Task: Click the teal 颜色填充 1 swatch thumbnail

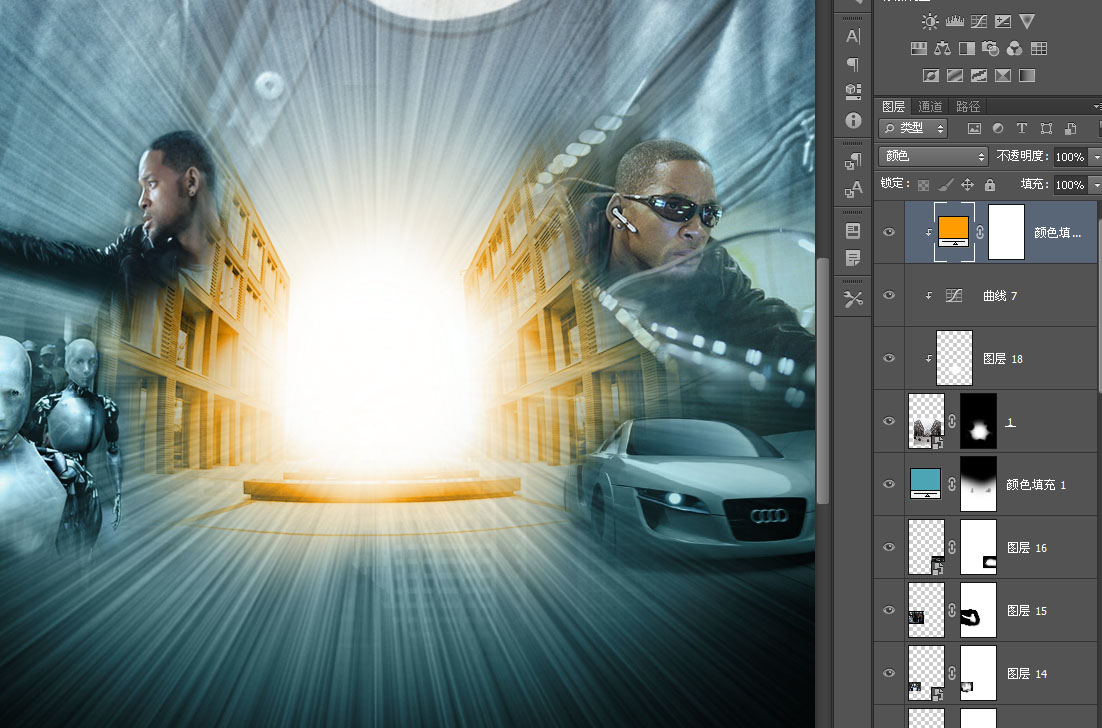Action: coord(926,484)
